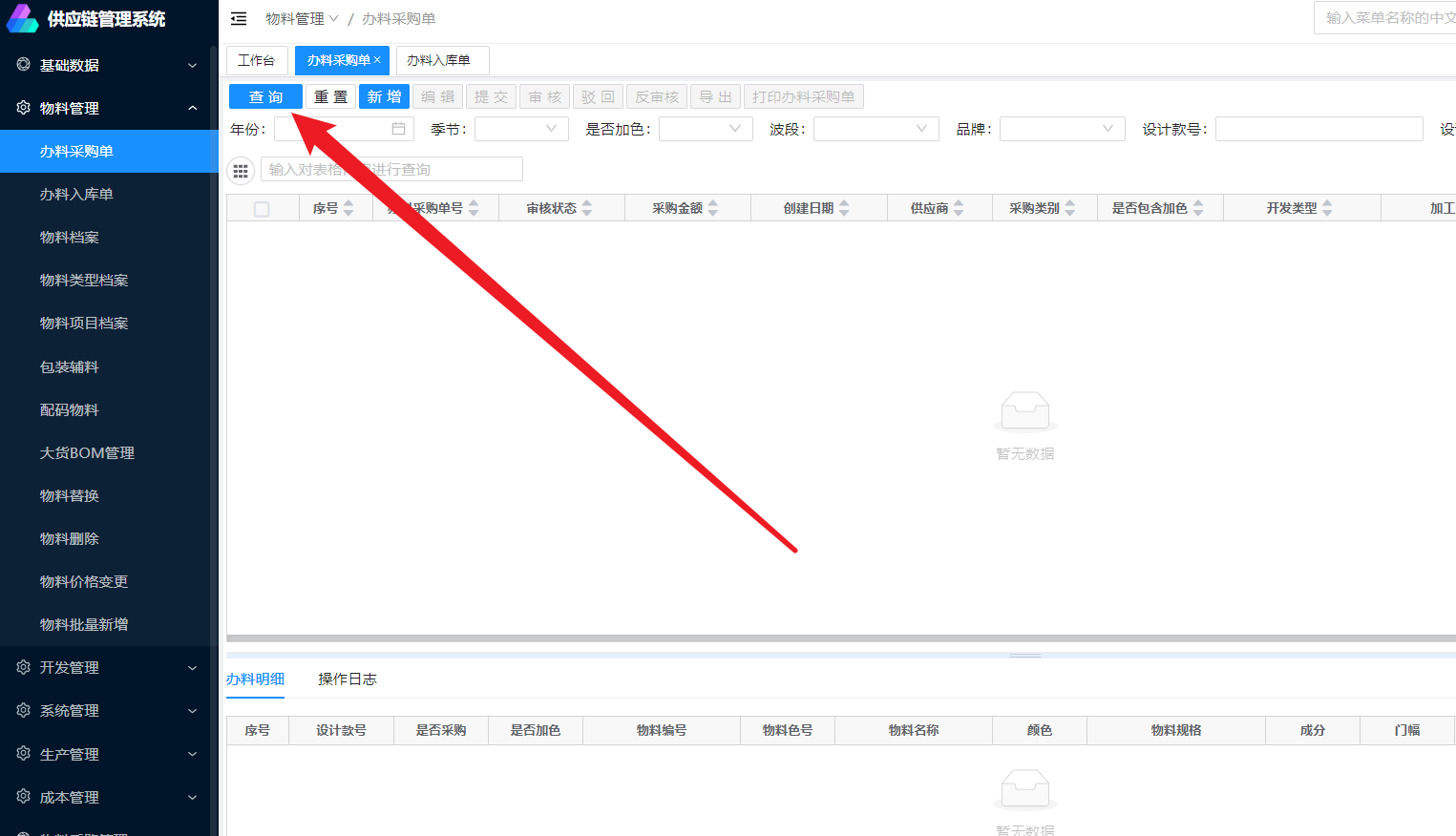Click the sort arrows on 序号 column

(348, 208)
